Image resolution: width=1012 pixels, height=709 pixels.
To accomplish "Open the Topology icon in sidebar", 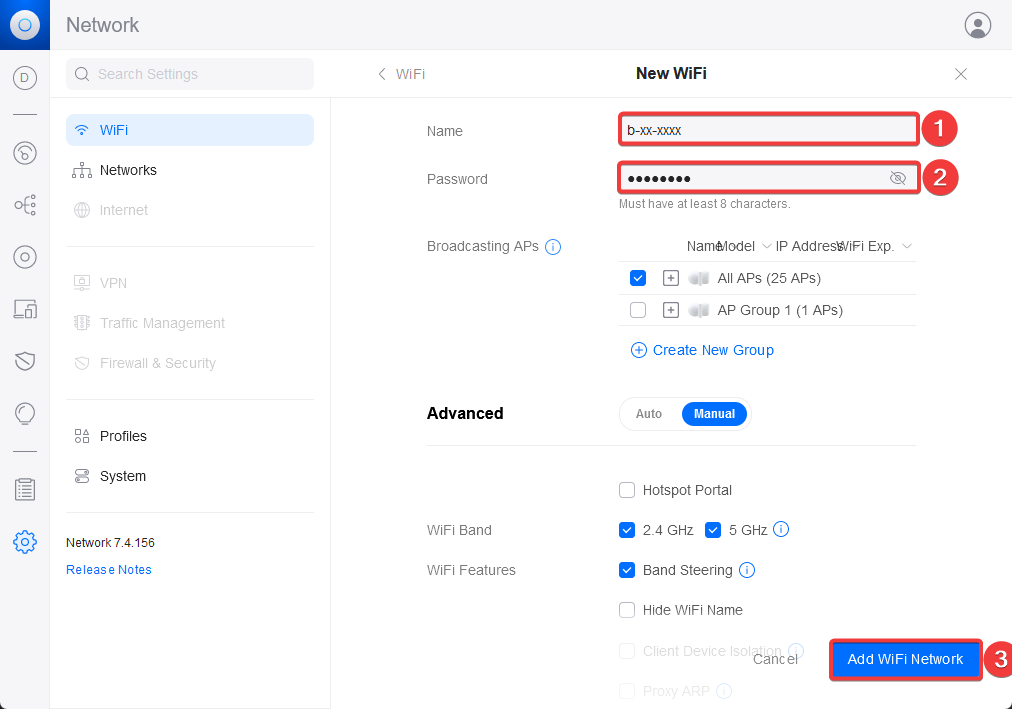I will [25, 205].
